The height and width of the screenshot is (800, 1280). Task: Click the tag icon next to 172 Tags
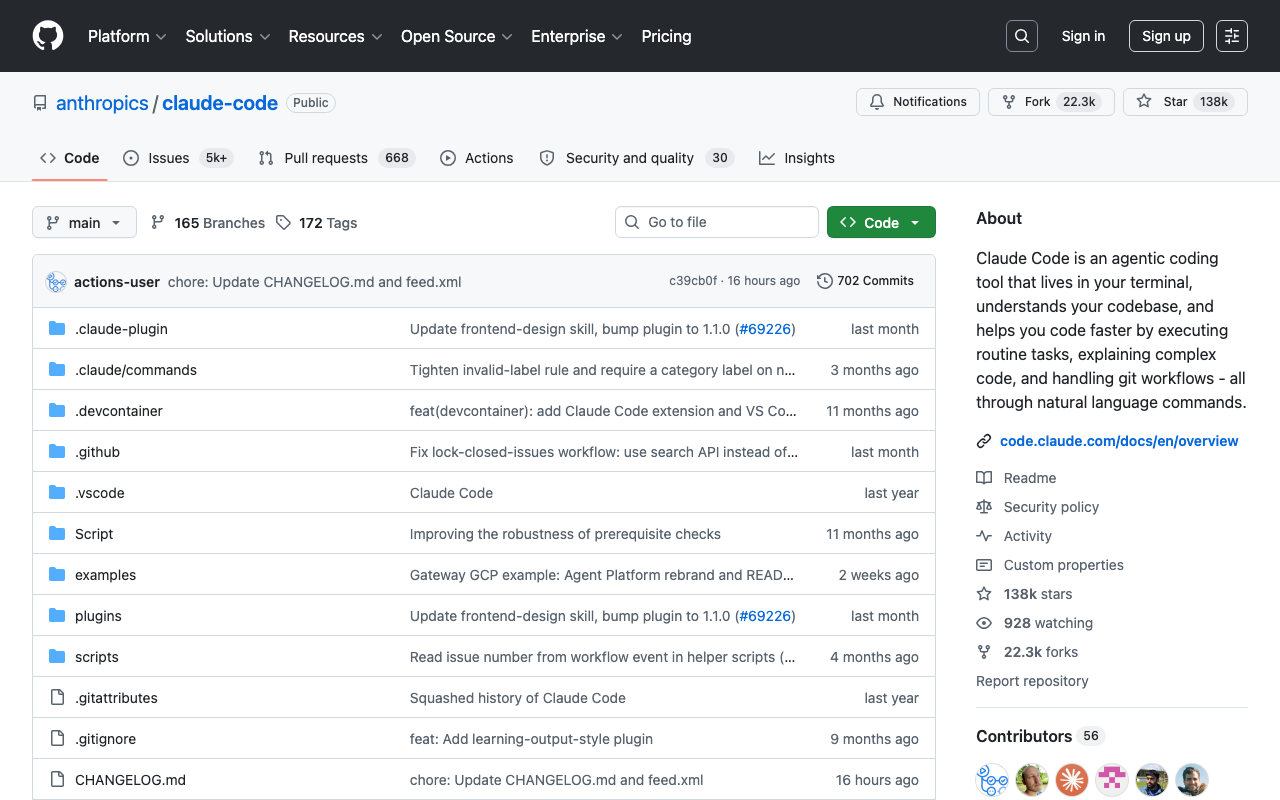point(284,222)
